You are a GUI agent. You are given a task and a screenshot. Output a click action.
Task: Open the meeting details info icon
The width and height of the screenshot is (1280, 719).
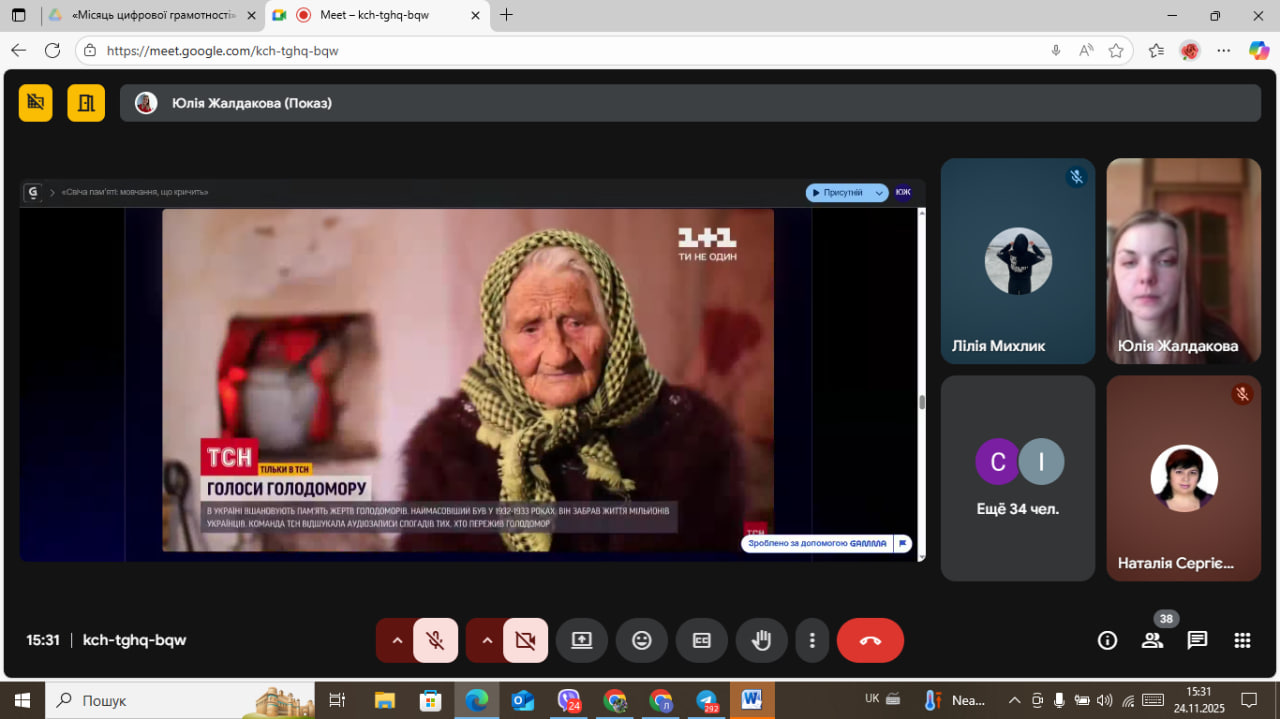(x=1107, y=641)
